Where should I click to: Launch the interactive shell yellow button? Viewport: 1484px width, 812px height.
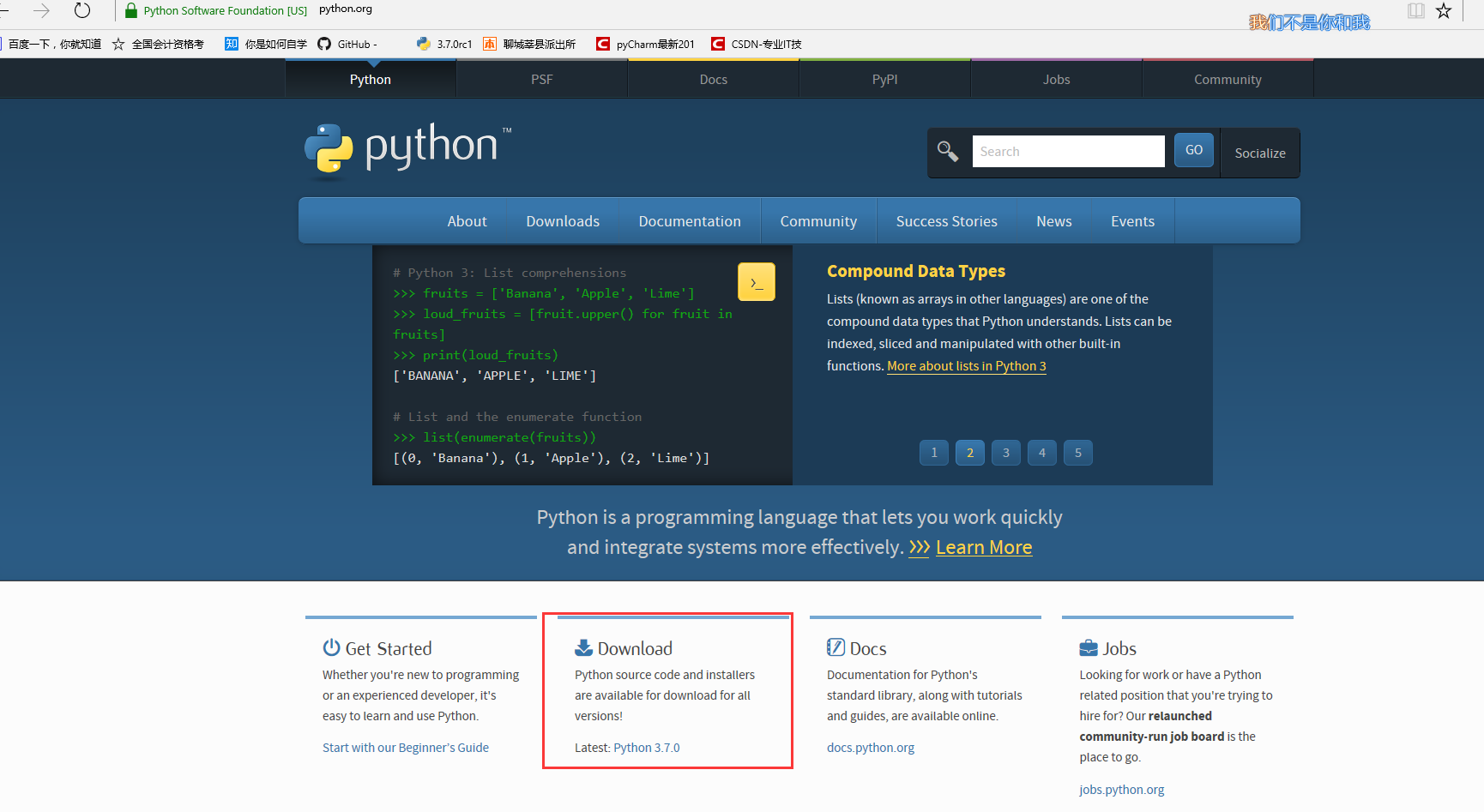point(757,282)
